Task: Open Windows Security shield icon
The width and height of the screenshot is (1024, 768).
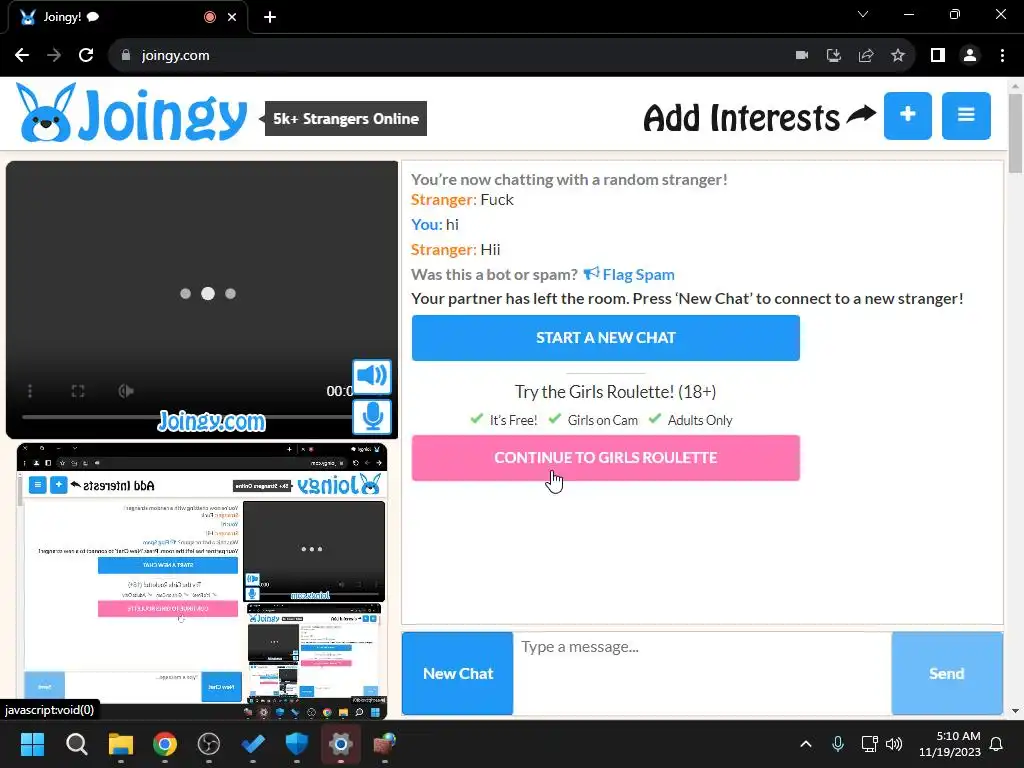Action: pyautogui.click(x=296, y=744)
